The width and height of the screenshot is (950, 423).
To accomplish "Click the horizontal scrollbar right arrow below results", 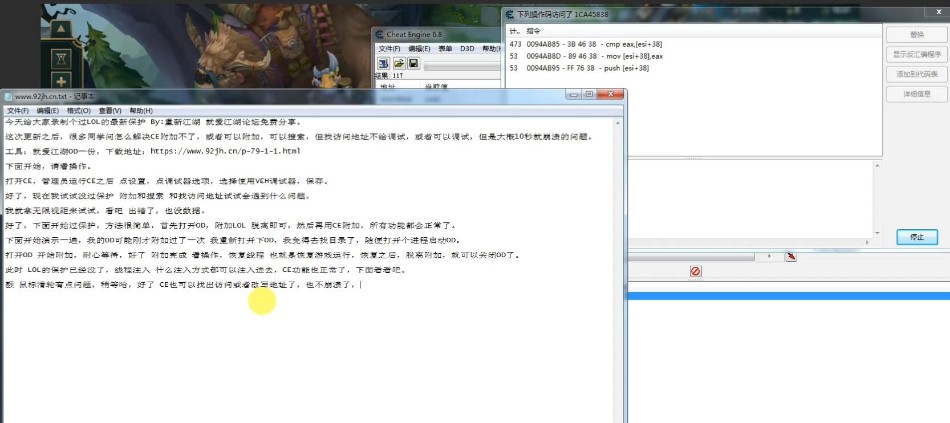I will coord(770,256).
